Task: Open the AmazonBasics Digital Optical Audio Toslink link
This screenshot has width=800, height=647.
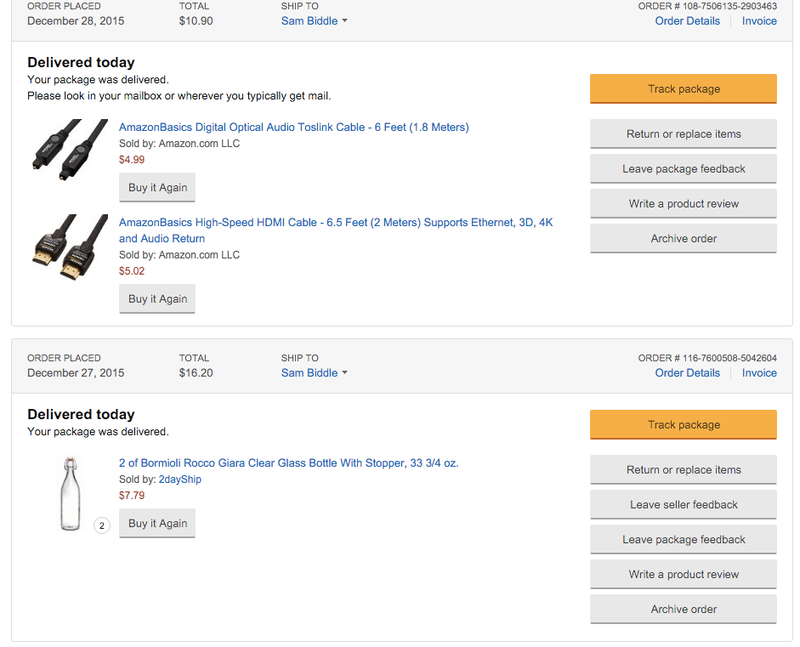Action: 294,127
